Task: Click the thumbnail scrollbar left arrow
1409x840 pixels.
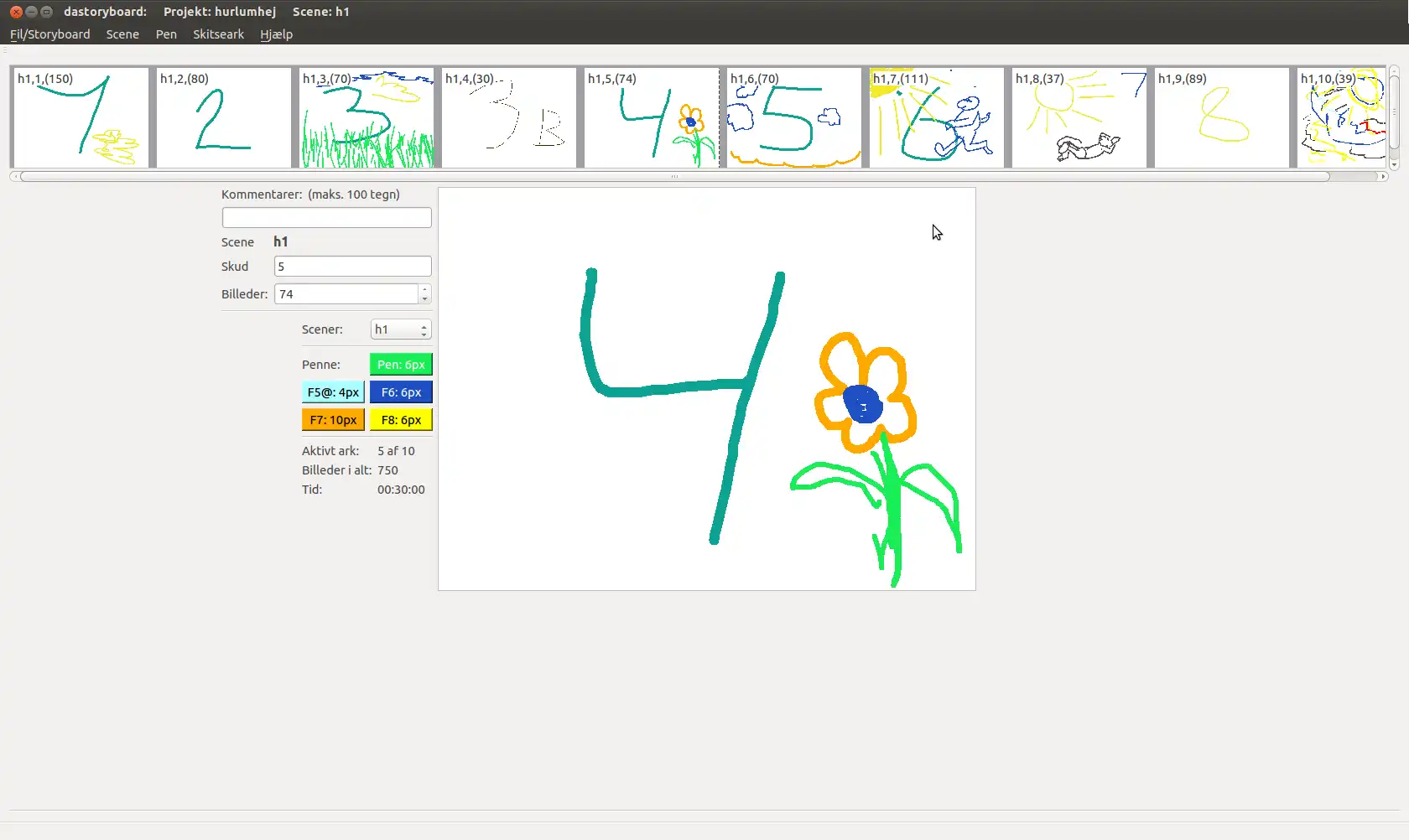Action: (x=13, y=177)
